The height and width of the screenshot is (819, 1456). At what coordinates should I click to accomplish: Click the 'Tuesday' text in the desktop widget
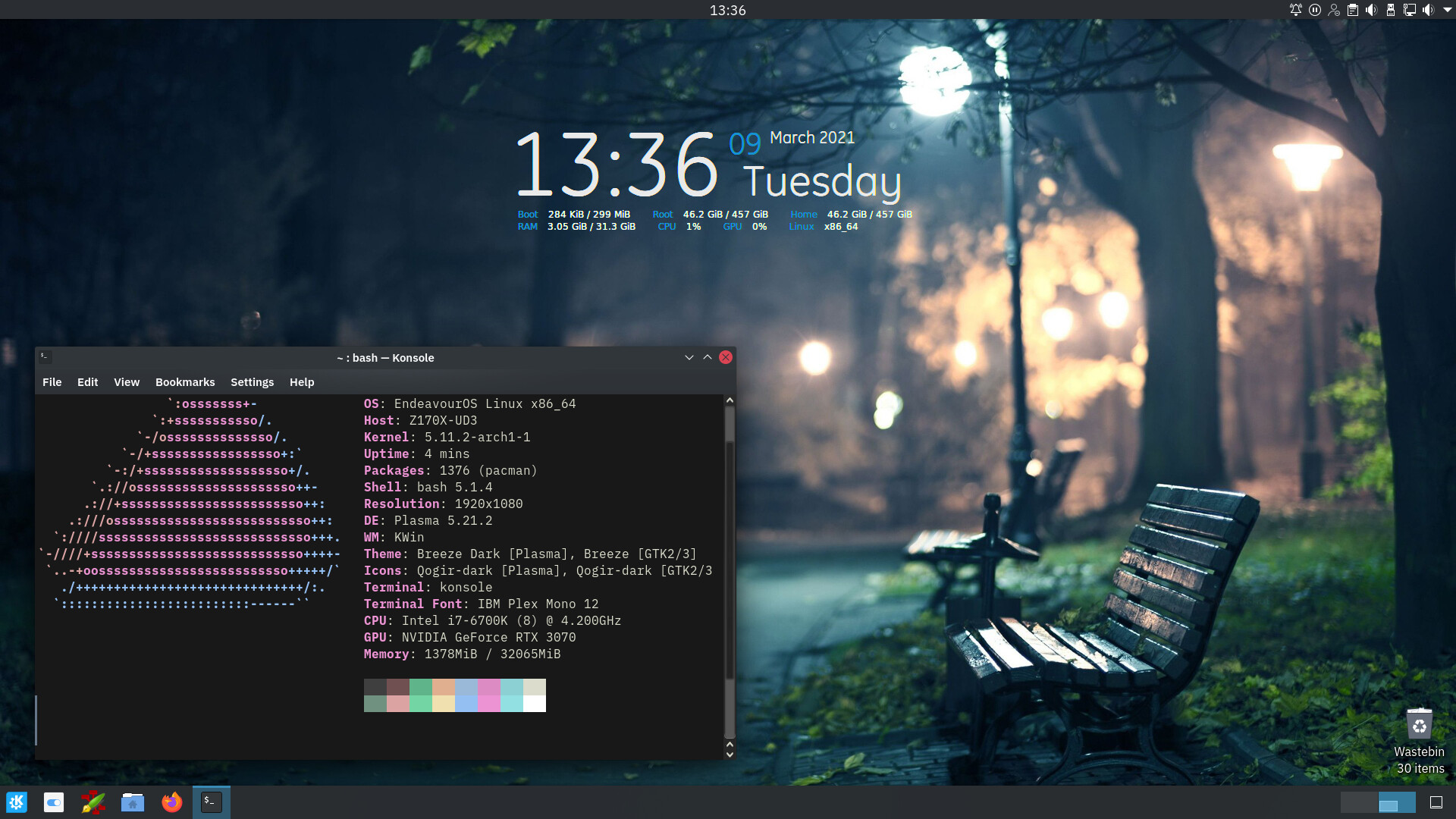click(822, 182)
